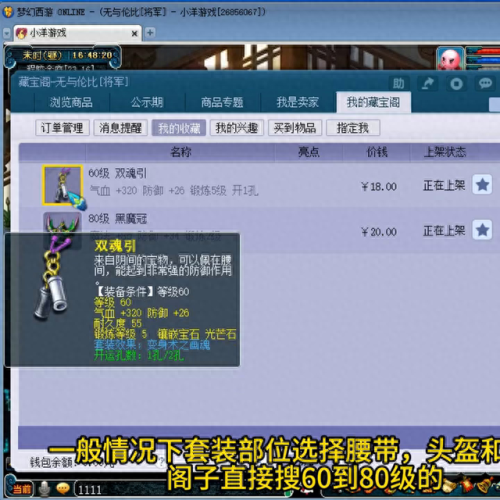Open 买到物品 sub-tab
Screen dimensions: 500x500
295,128
